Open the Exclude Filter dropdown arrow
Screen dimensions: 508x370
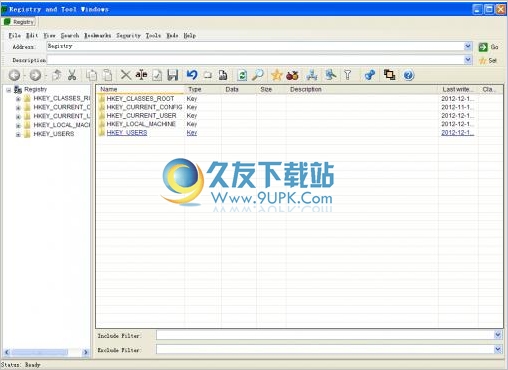point(498,349)
